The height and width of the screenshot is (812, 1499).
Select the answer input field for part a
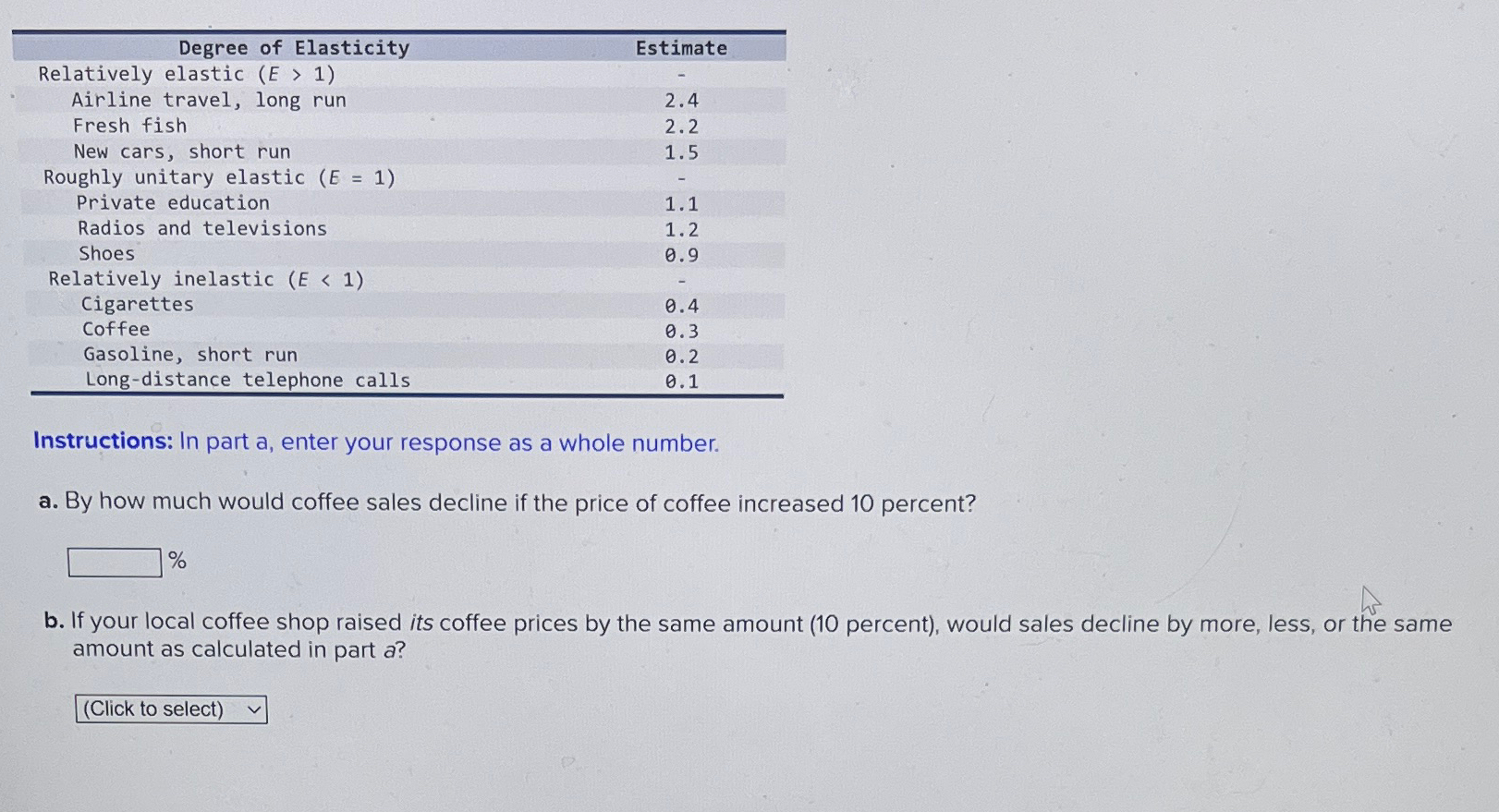tap(114, 561)
